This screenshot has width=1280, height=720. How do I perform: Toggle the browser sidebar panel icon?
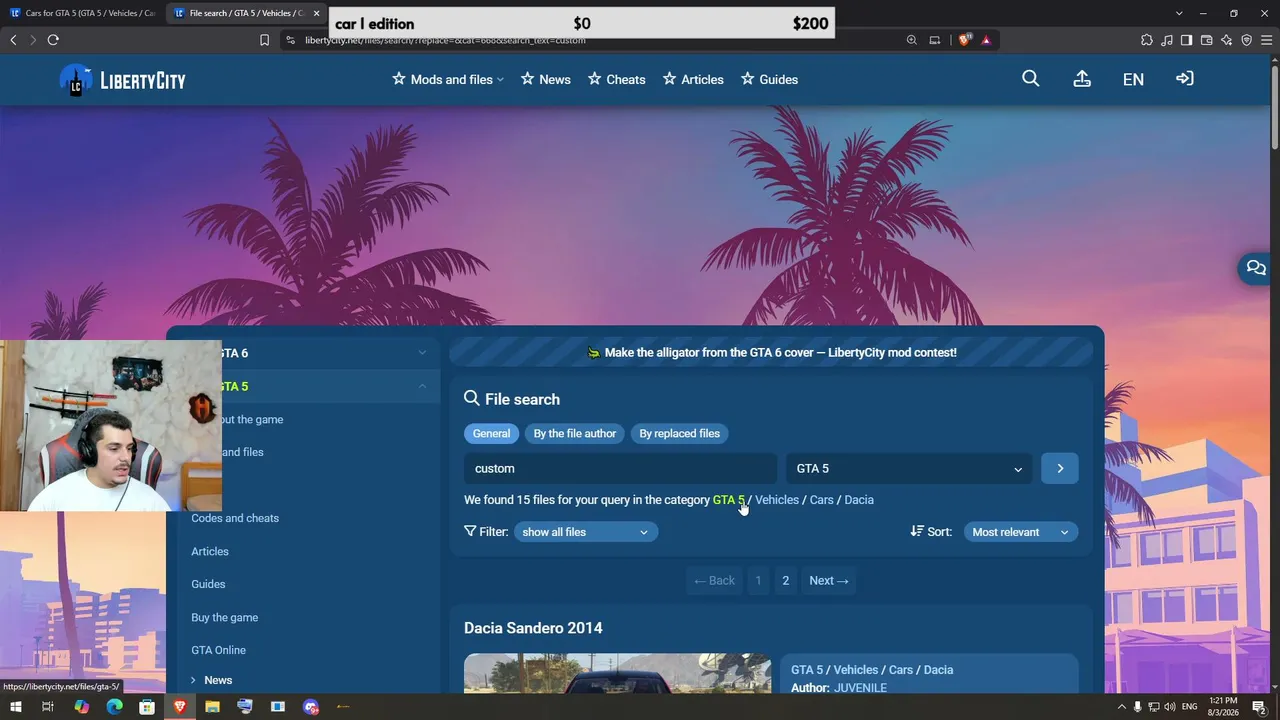[x=1186, y=40]
